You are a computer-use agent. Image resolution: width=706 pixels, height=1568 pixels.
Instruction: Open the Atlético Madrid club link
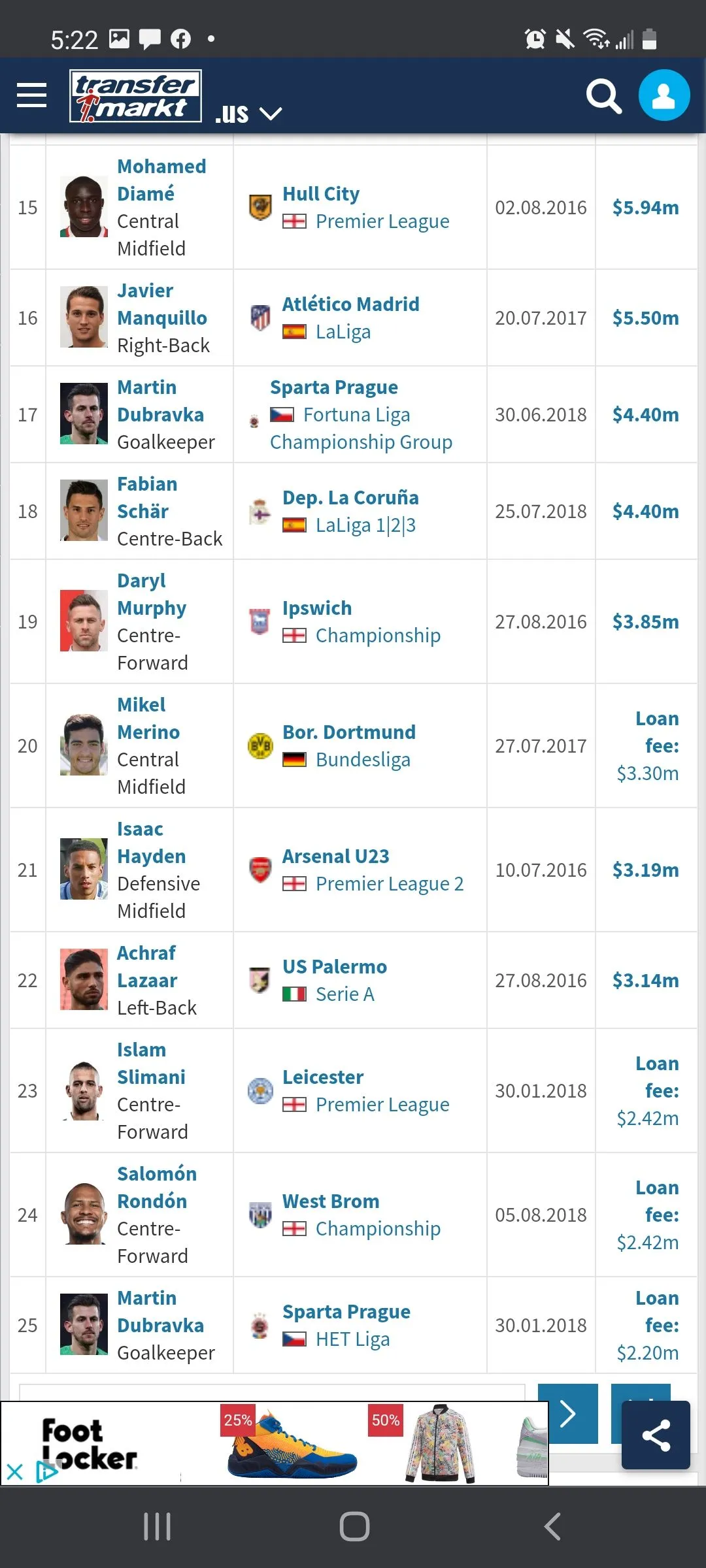[350, 304]
